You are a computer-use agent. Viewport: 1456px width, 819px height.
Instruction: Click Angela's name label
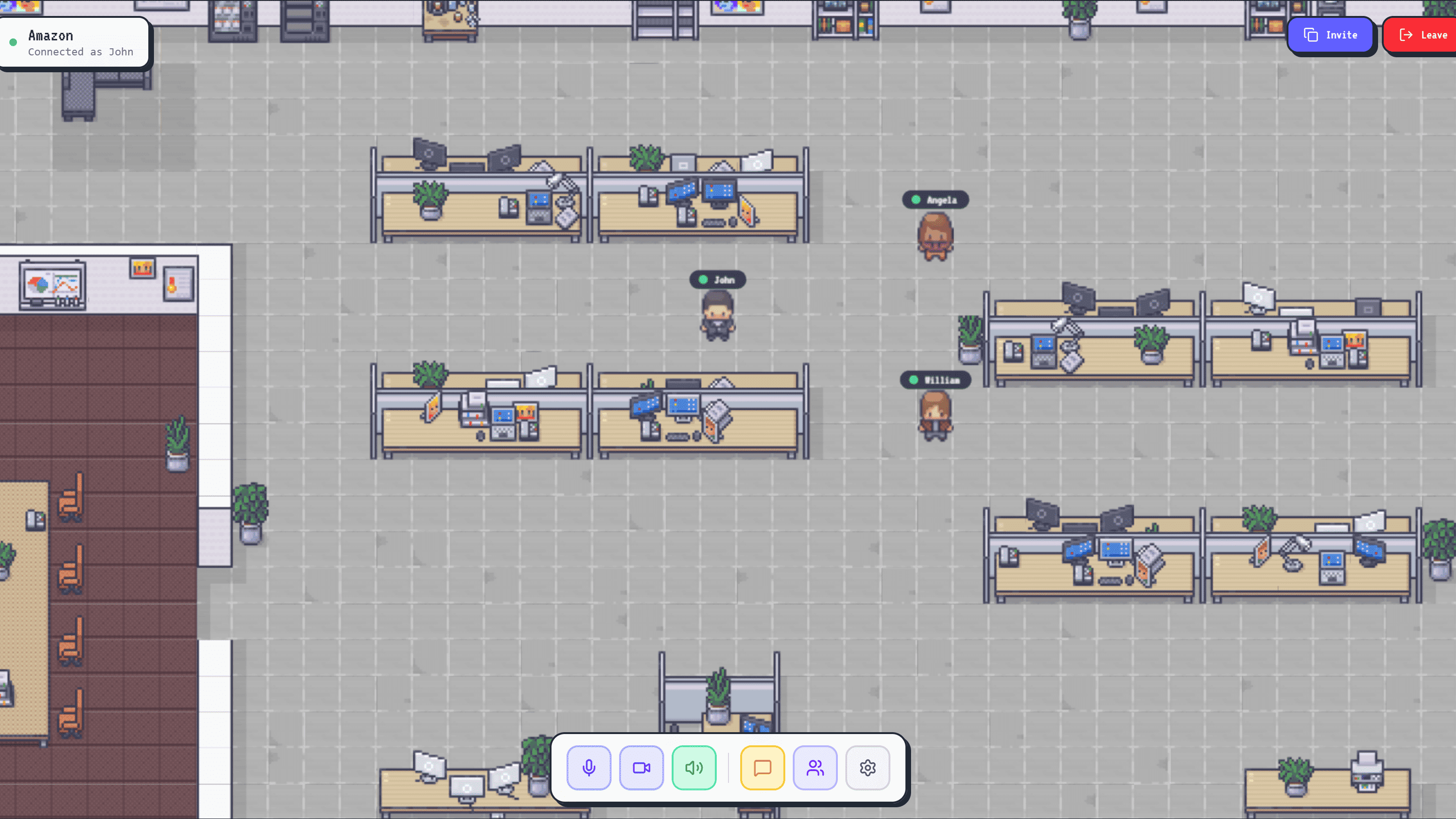tap(935, 199)
